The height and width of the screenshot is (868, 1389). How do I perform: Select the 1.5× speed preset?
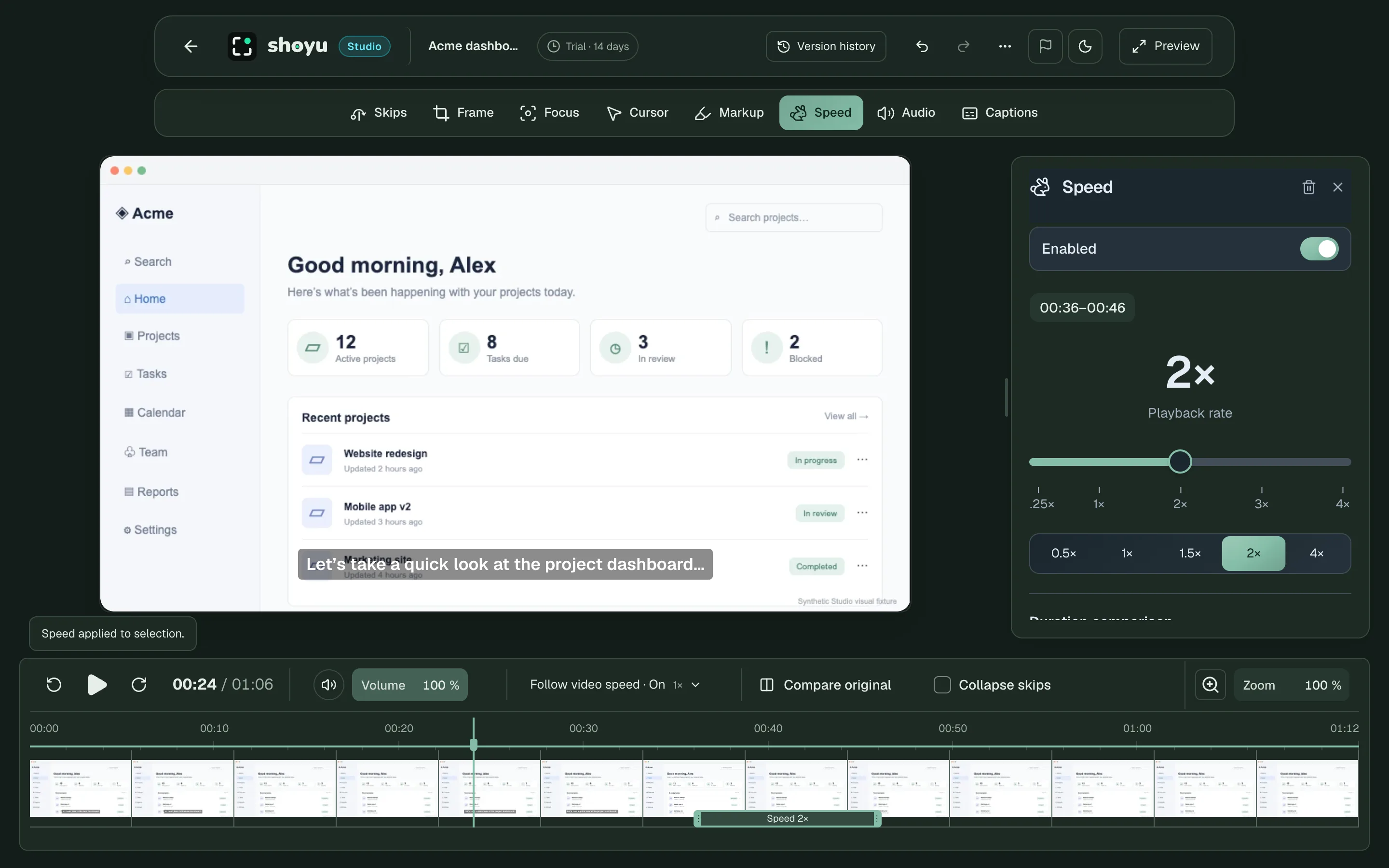[x=1190, y=554]
